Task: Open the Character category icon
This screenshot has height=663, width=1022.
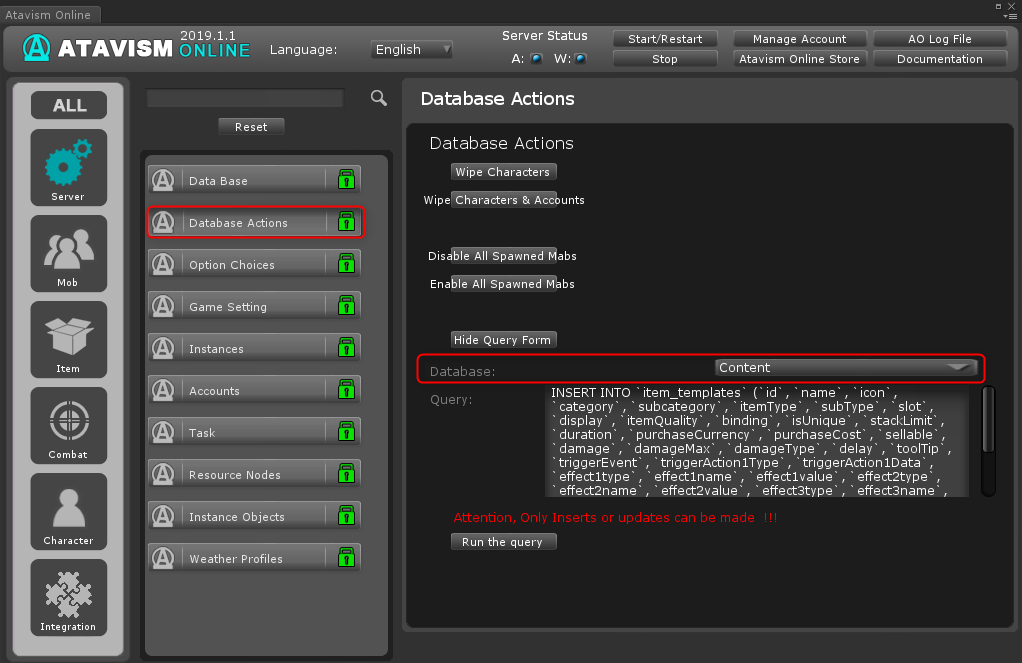Action: [x=69, y=509]
